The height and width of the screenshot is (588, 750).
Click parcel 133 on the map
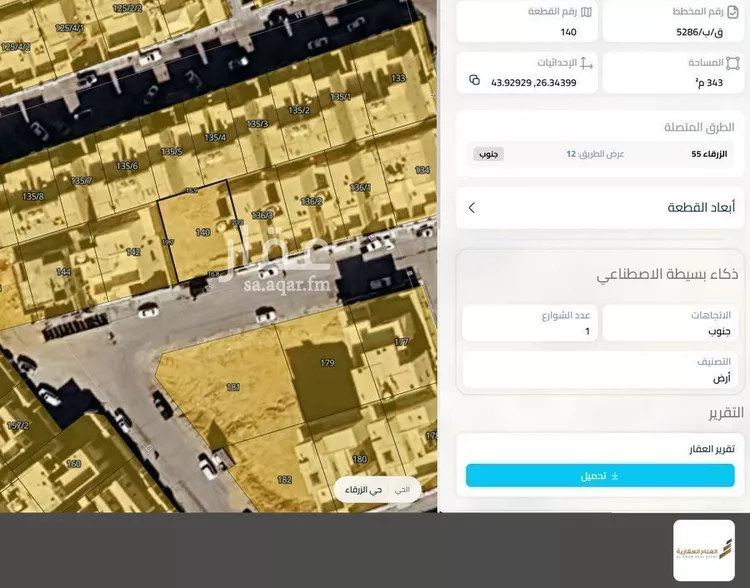tap(398, 78)
